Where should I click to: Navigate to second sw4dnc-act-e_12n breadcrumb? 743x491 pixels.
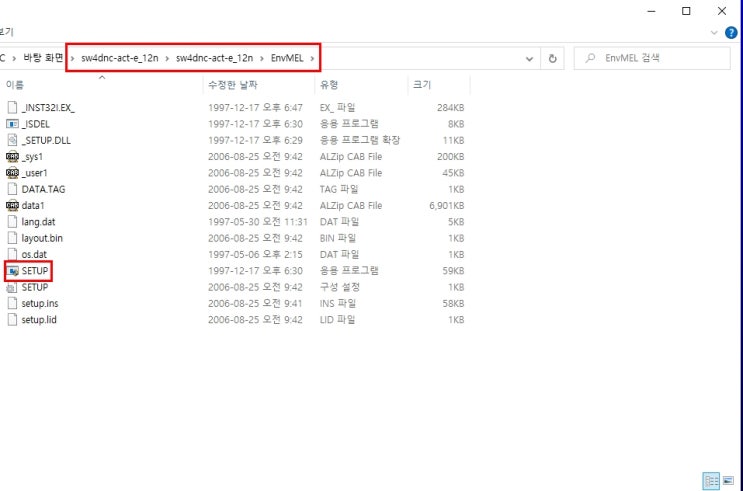[214, 58]
